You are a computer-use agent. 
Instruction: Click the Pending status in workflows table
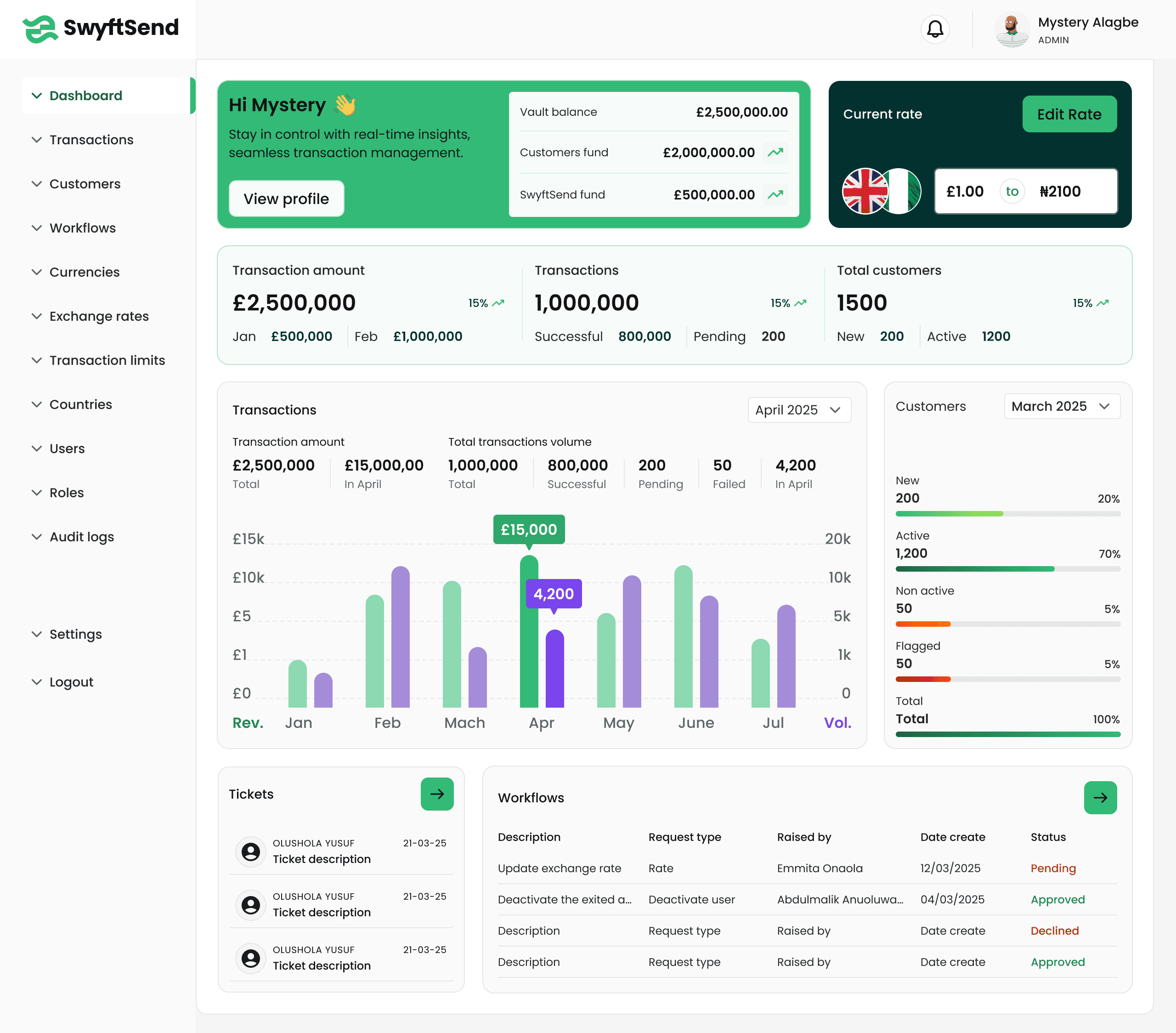1053,868
